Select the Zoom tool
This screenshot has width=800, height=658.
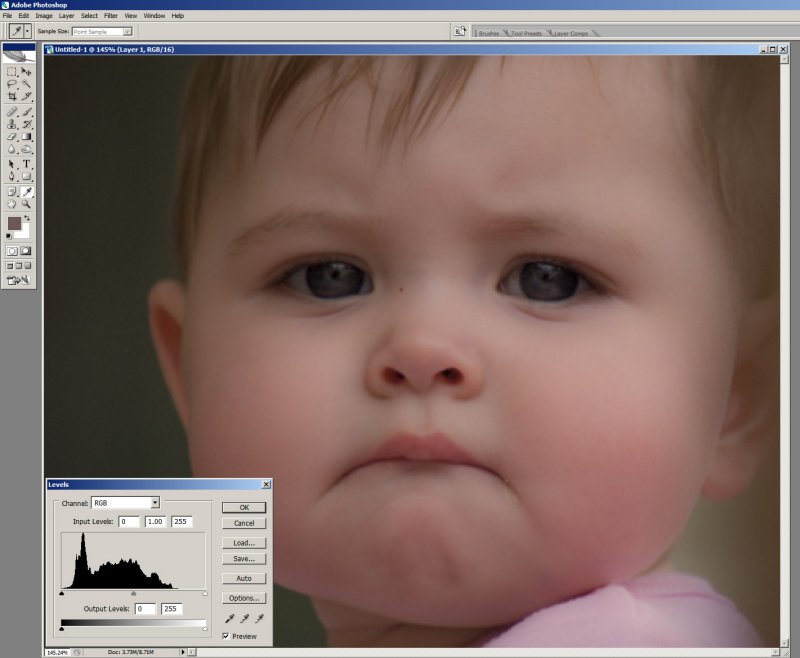(x=26, y=204)
